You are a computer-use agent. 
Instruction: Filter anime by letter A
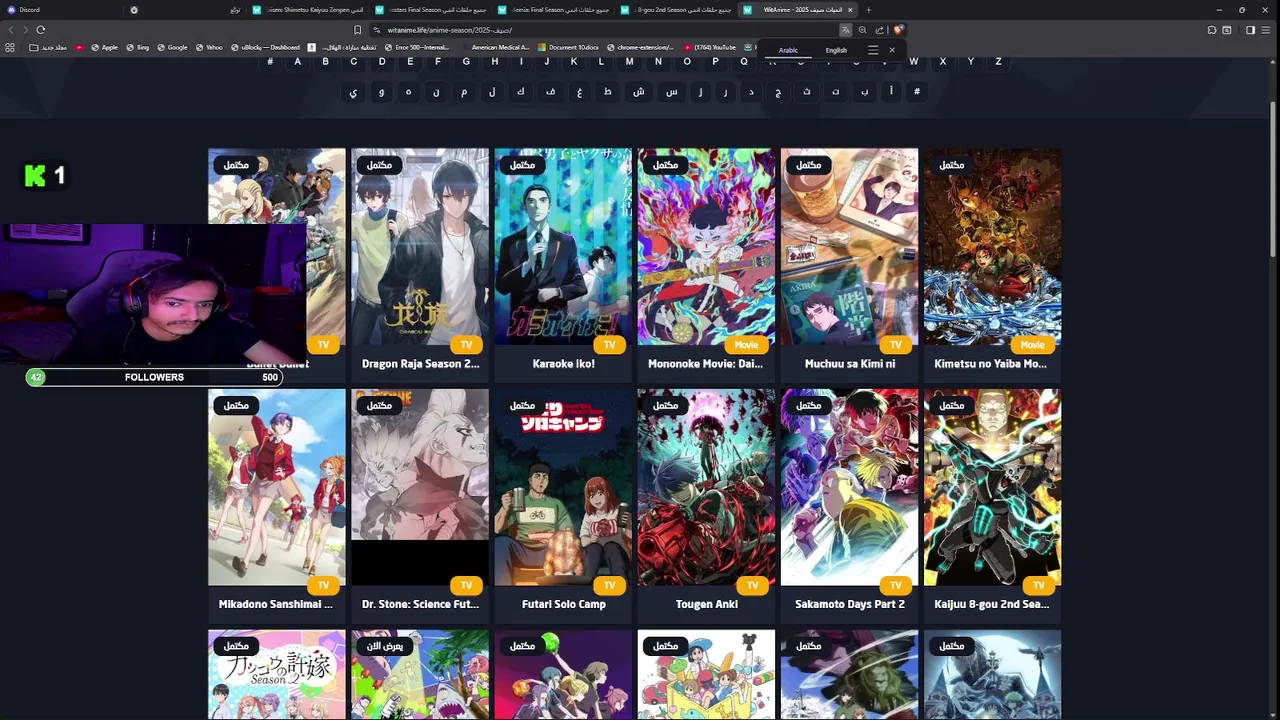pyautogui.click(x=297, y=61)
